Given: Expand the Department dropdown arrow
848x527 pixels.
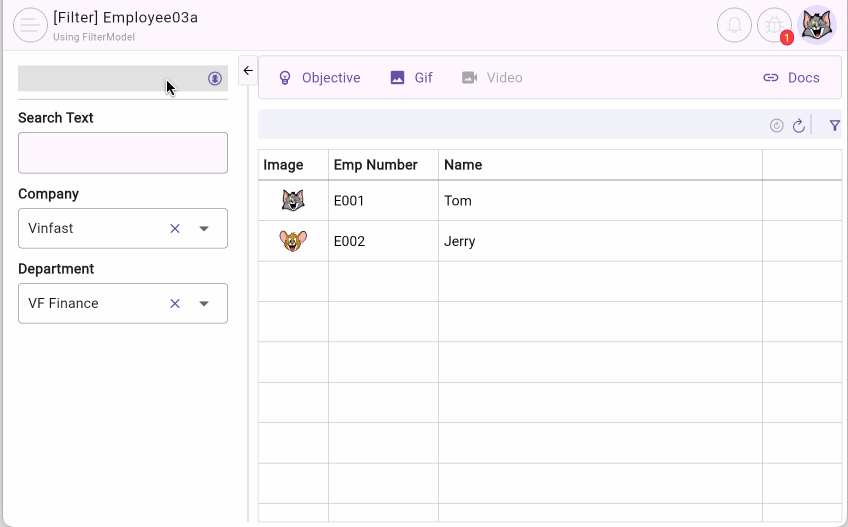Looking at the screenshot, I should point(204,303).
